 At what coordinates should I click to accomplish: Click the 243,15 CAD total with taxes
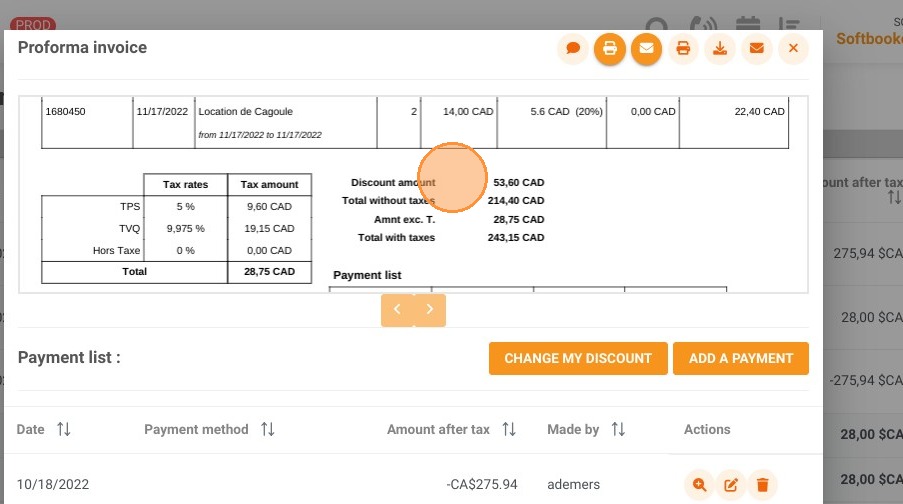[515, 237]
